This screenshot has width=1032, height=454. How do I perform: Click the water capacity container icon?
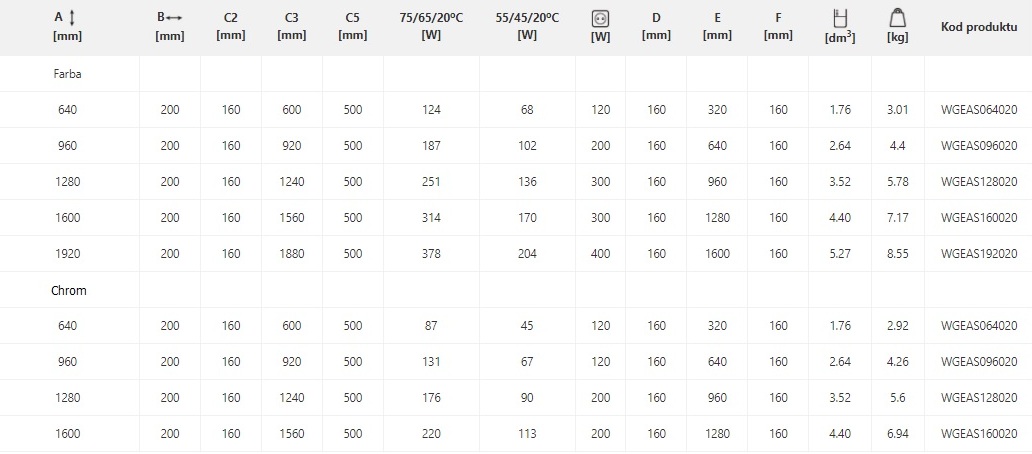(x=840, y=18)
